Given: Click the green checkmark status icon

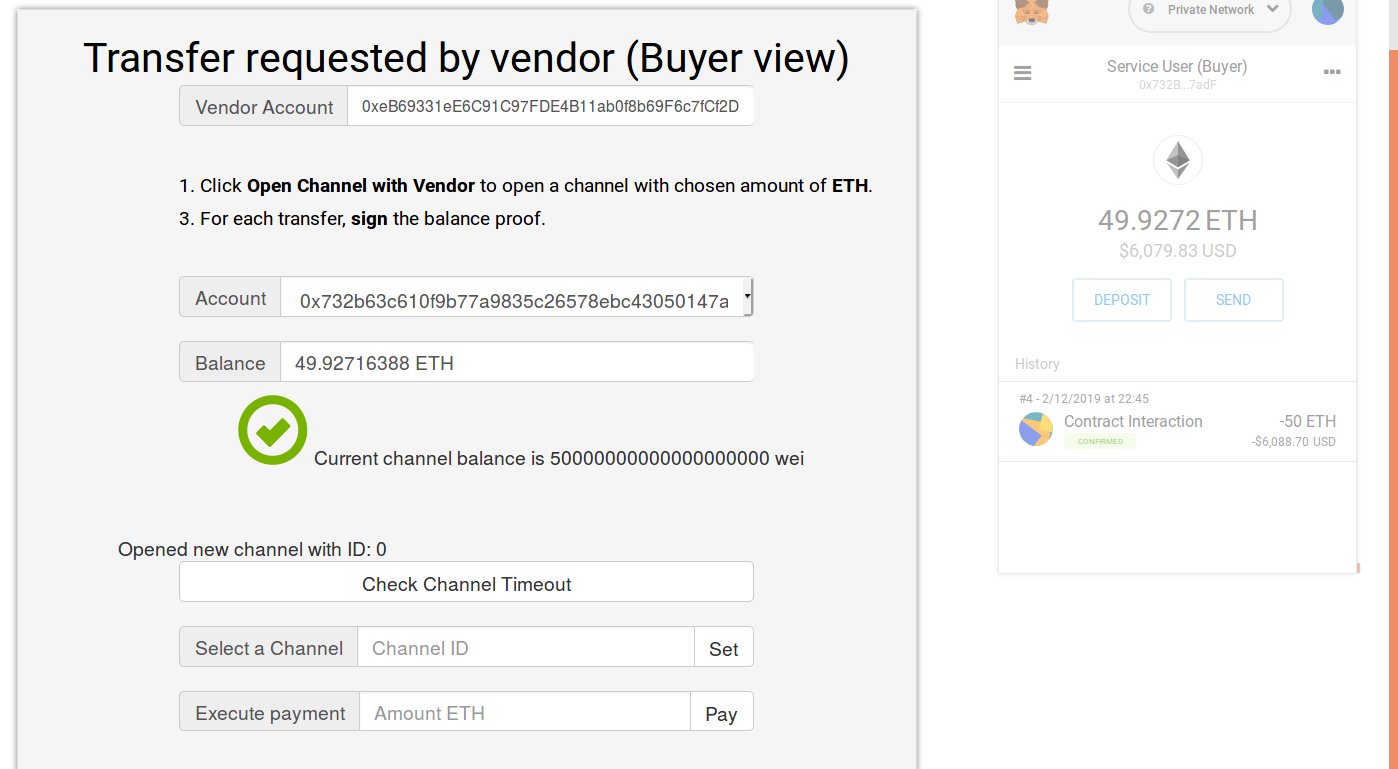Looking at the screenshot, I should [272, 430].
